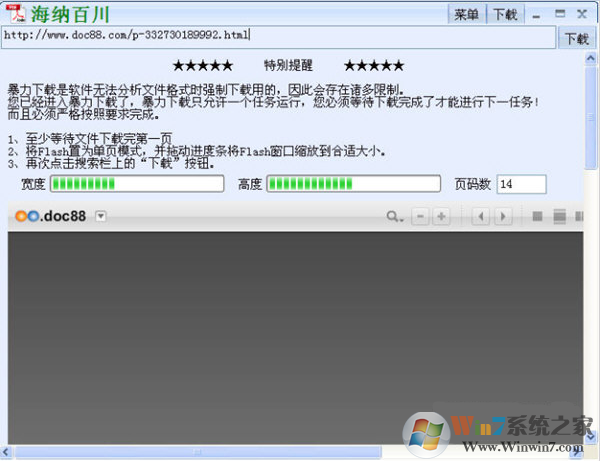Open the 菜单 menu
The image size is (600, 461).
466,15
